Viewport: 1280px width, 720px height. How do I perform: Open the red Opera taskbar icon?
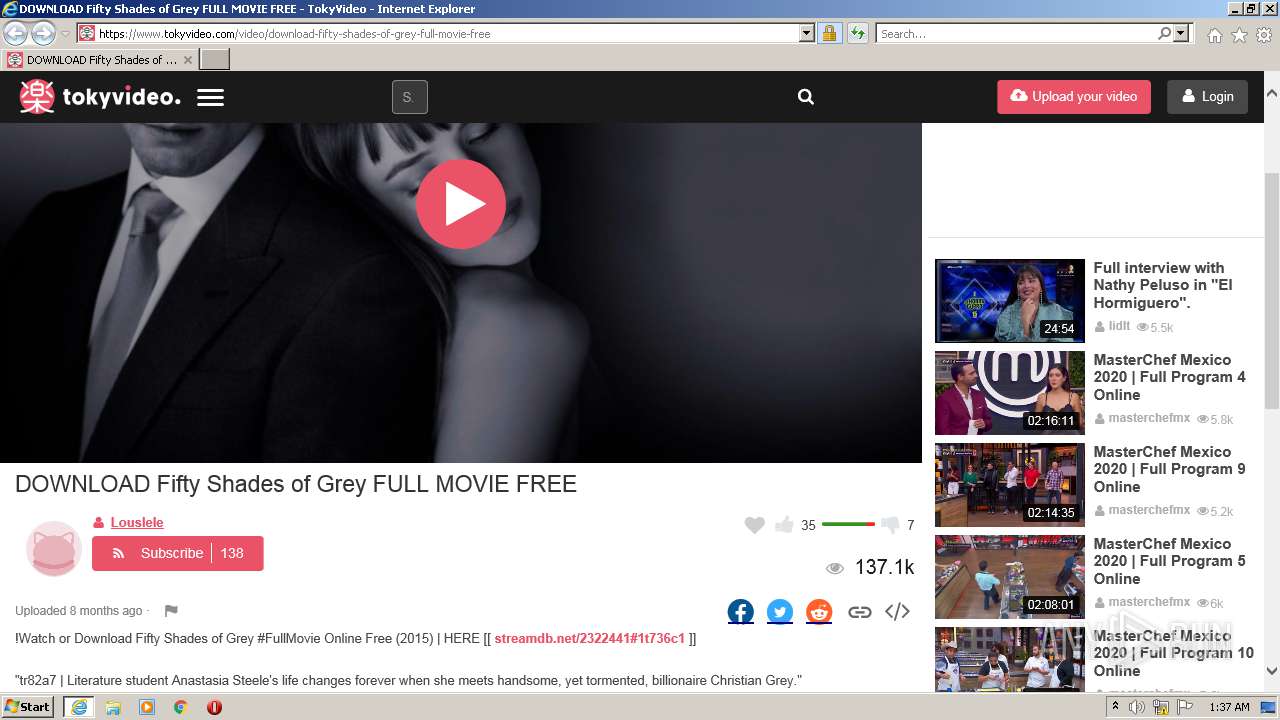click(214, 707)
